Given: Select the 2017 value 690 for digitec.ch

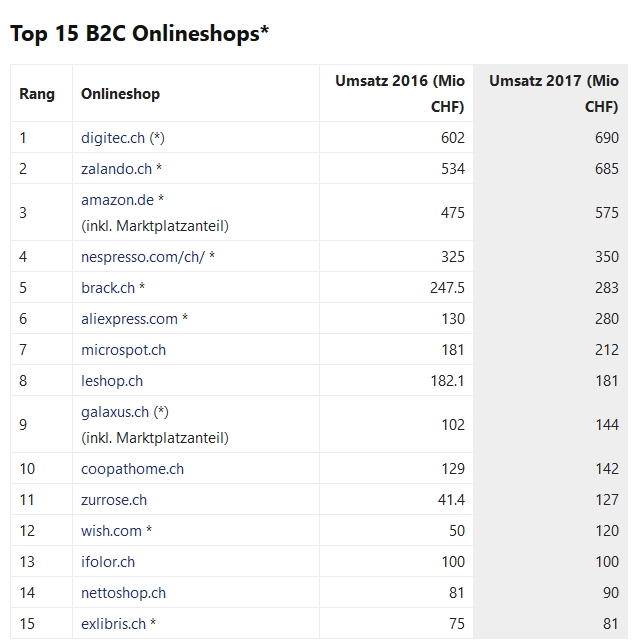Looking at the screenshot, I should [x=607, y=138].
